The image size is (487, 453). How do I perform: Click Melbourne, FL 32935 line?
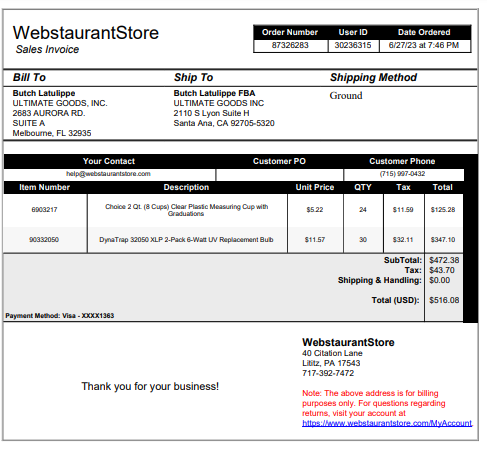[x=52, y=133]
